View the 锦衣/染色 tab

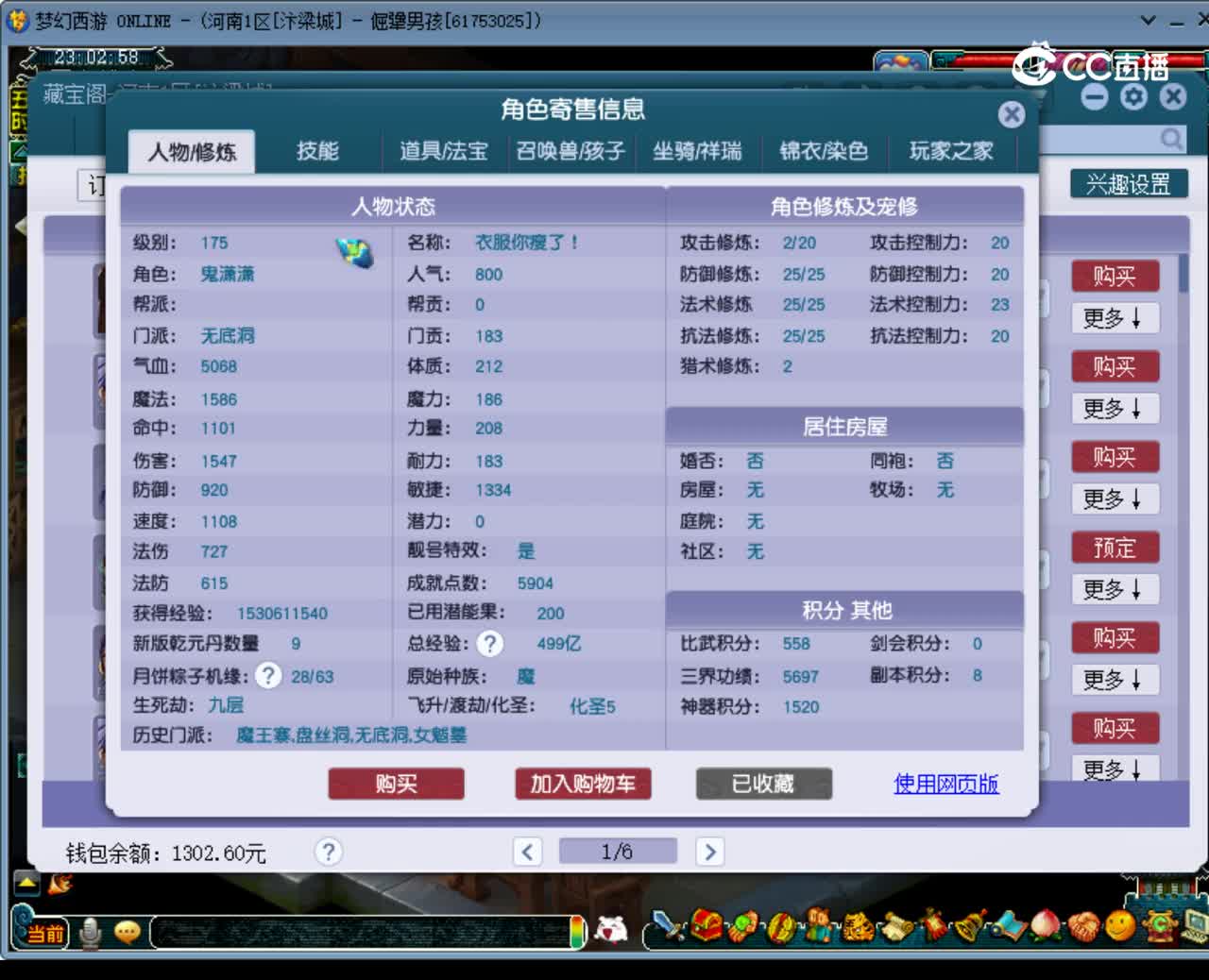tap(824, 151)
